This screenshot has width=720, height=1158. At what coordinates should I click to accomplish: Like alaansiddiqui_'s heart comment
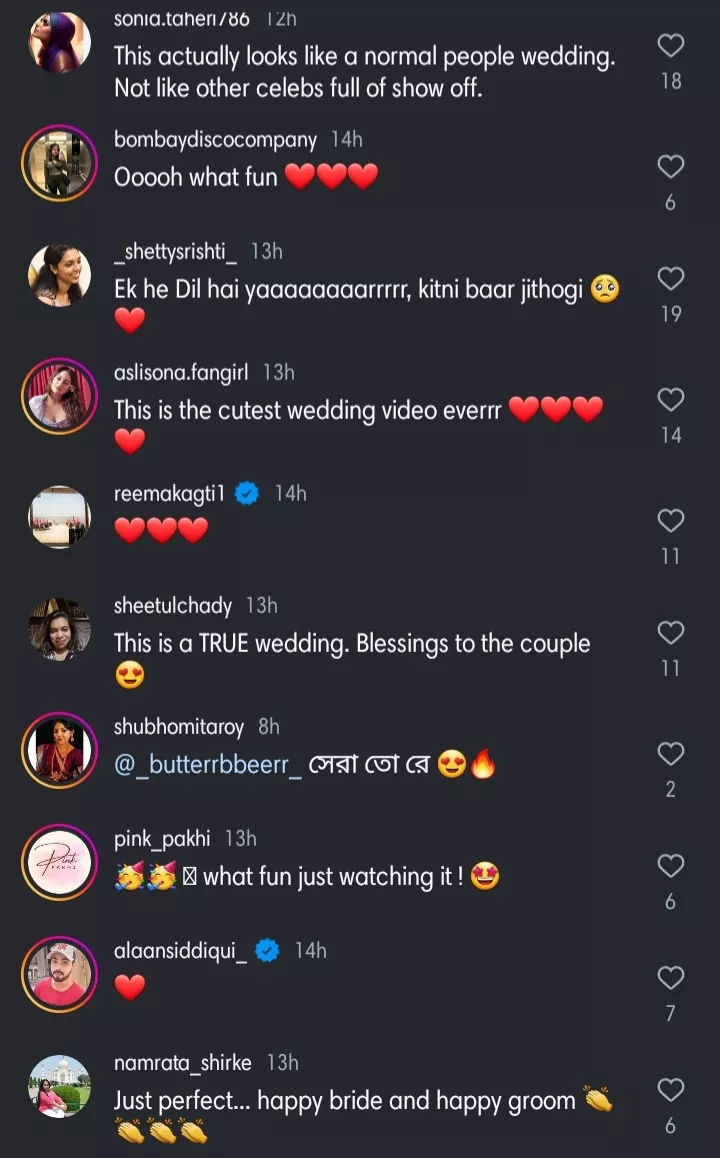(x=671, y=978)
